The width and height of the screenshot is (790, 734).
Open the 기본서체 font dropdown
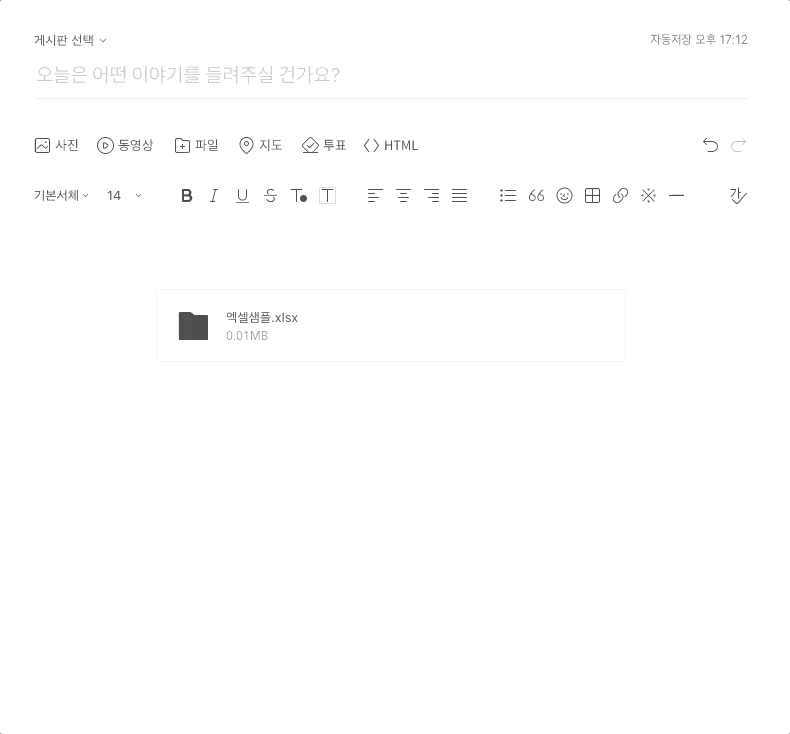[x=61, y=195]
